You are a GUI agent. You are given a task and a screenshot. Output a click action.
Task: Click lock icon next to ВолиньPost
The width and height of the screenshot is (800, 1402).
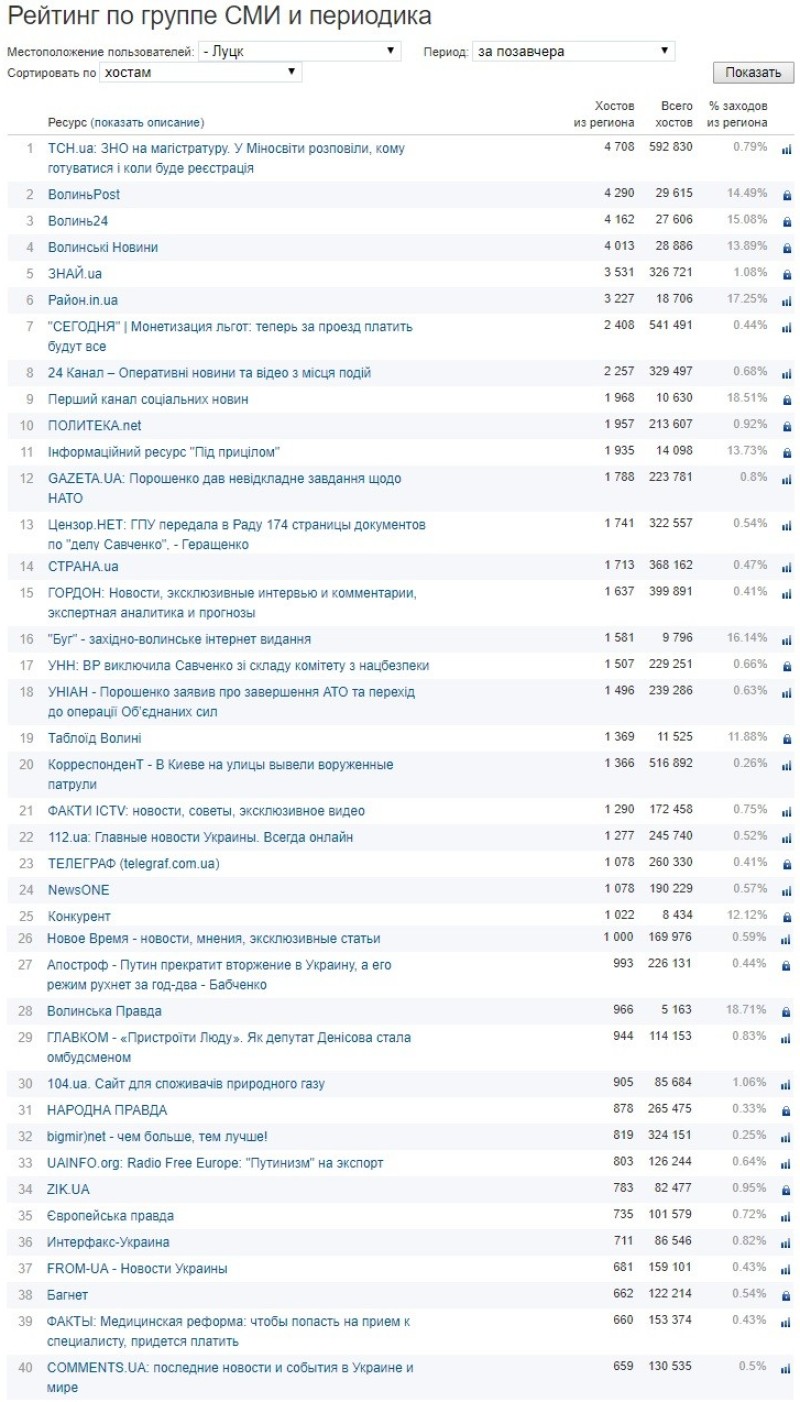[786, 195]
